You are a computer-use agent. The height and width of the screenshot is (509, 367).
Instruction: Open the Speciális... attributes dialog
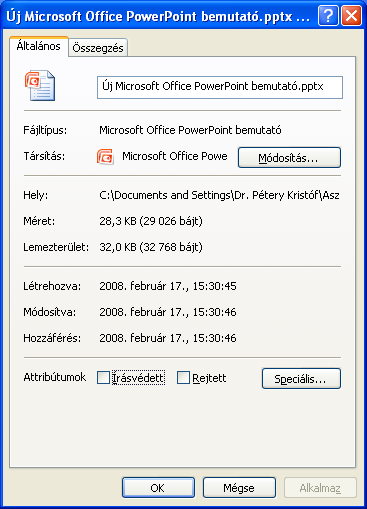(x=301, y=378)
